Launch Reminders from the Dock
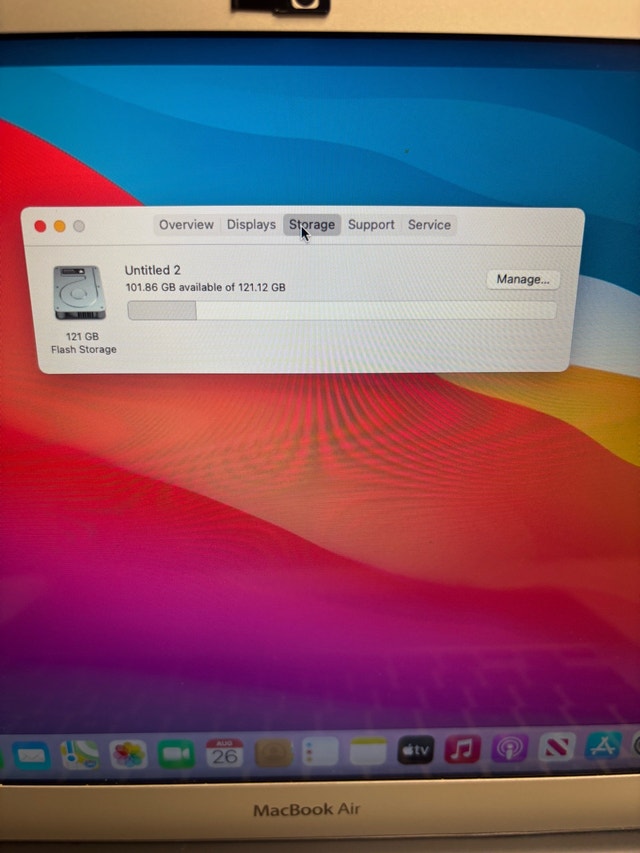The height and width of the screenshot is (853, 640). (x=320, y=751)
